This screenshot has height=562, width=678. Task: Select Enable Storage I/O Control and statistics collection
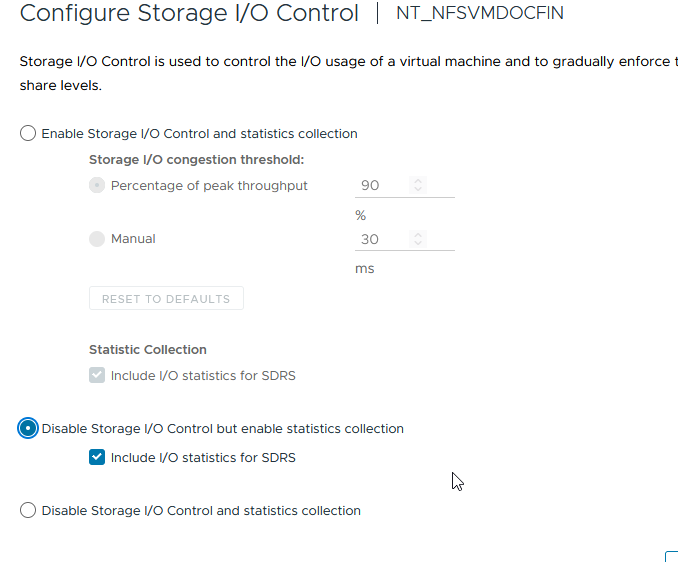tap(28, 134)
